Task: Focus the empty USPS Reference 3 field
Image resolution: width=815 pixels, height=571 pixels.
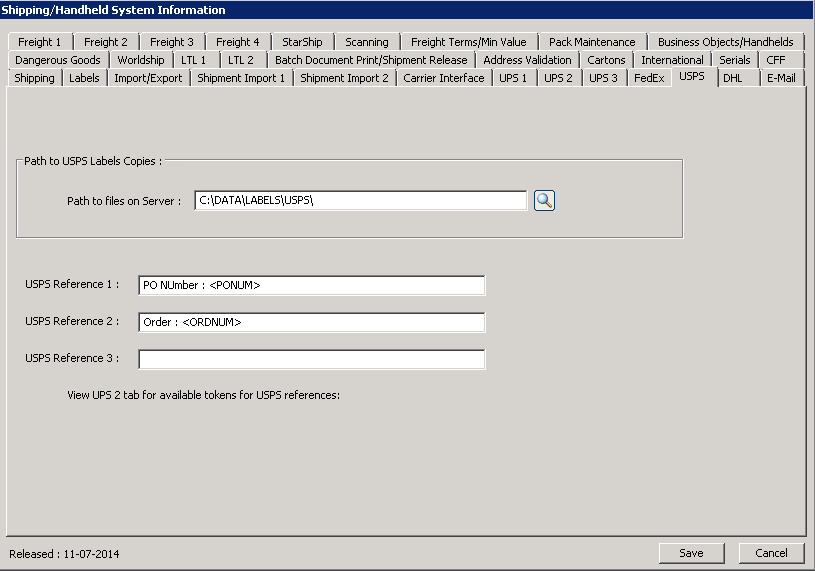Action: coord(312,359)
